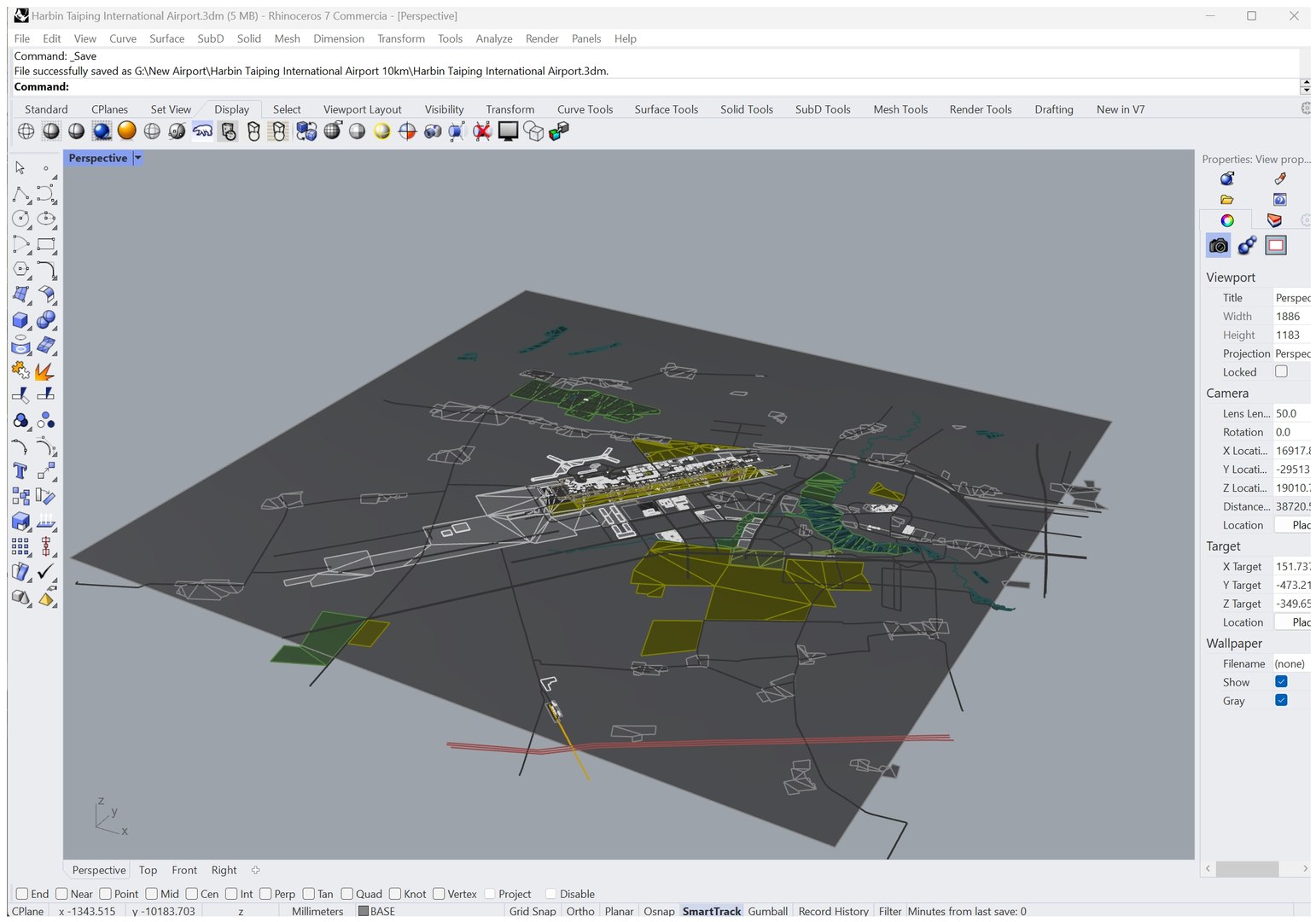Click the Top viewport tab

coord(148,870)
